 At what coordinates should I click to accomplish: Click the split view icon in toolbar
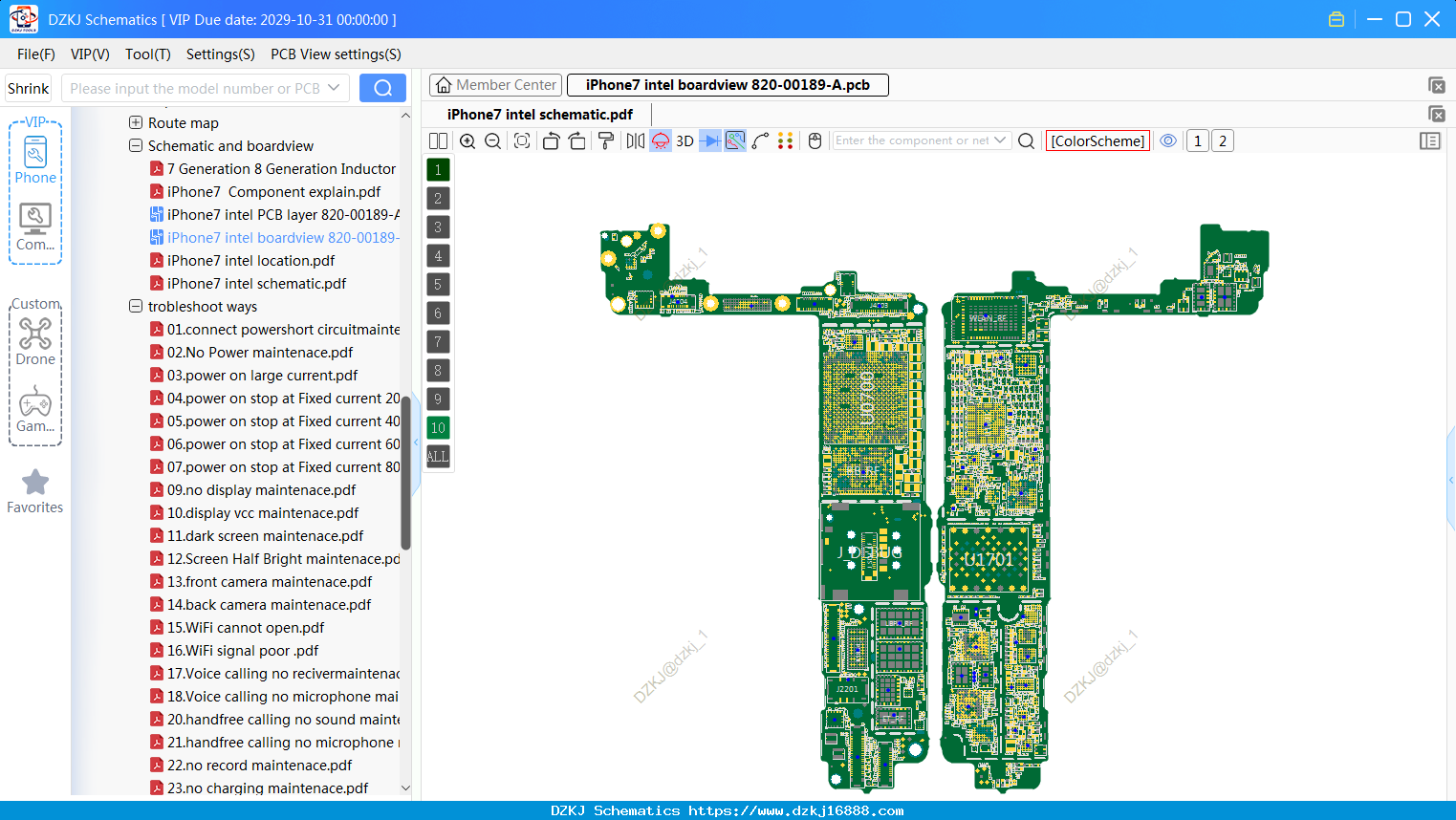point(438,140)
